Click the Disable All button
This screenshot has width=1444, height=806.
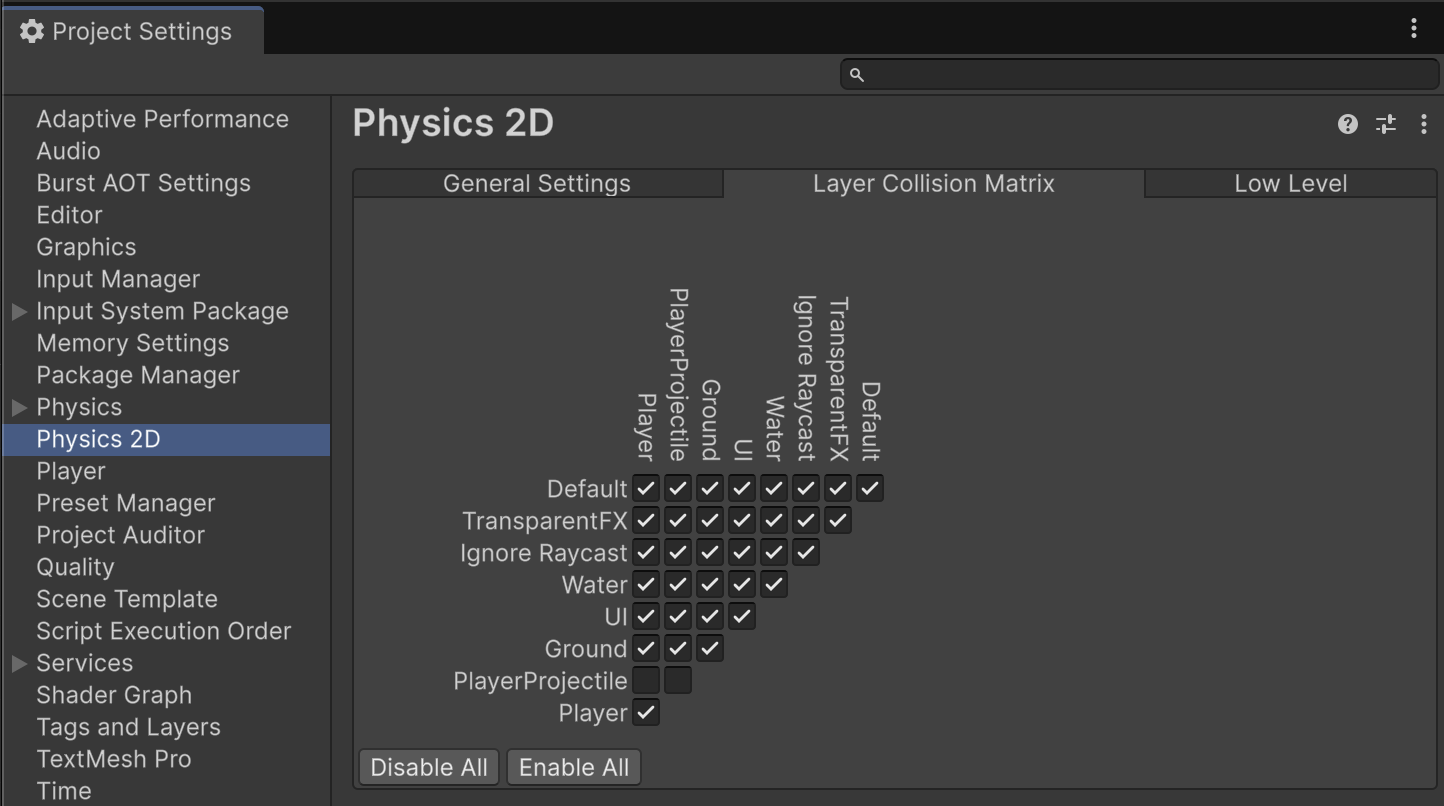coord(429,768)
